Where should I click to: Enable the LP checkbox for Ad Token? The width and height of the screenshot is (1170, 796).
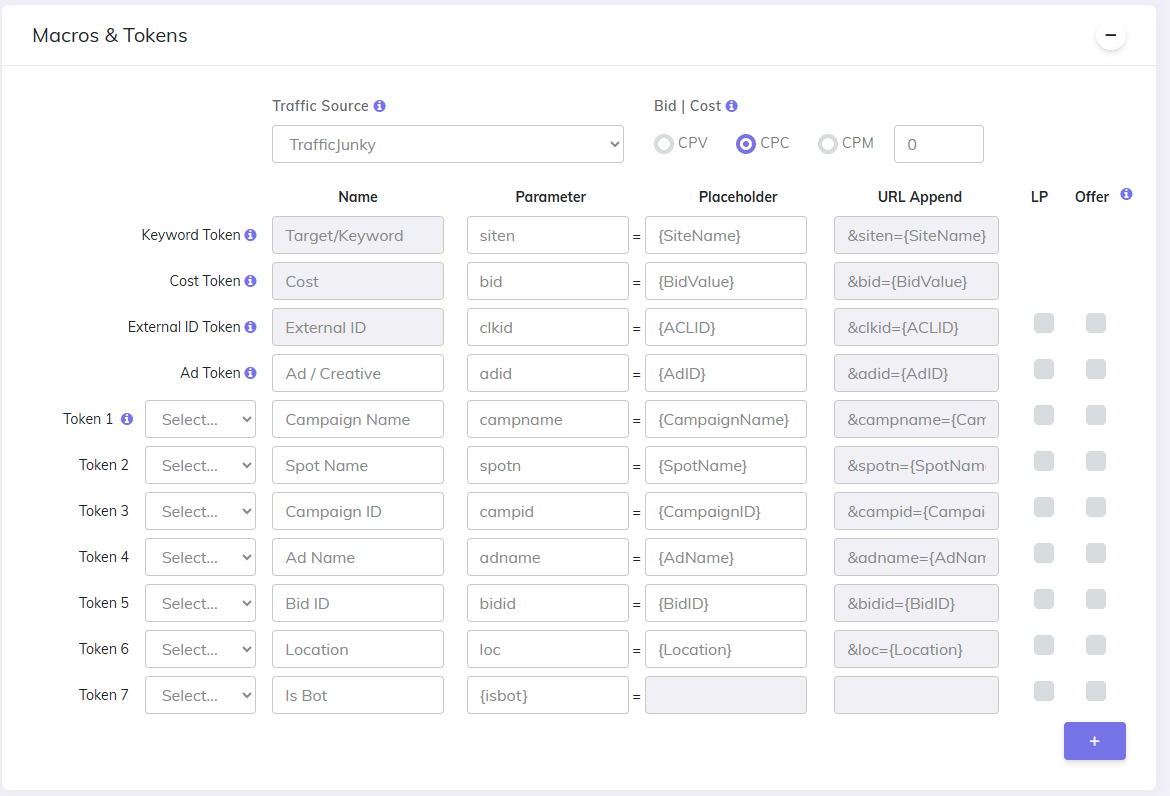[x=1044, y=369]
